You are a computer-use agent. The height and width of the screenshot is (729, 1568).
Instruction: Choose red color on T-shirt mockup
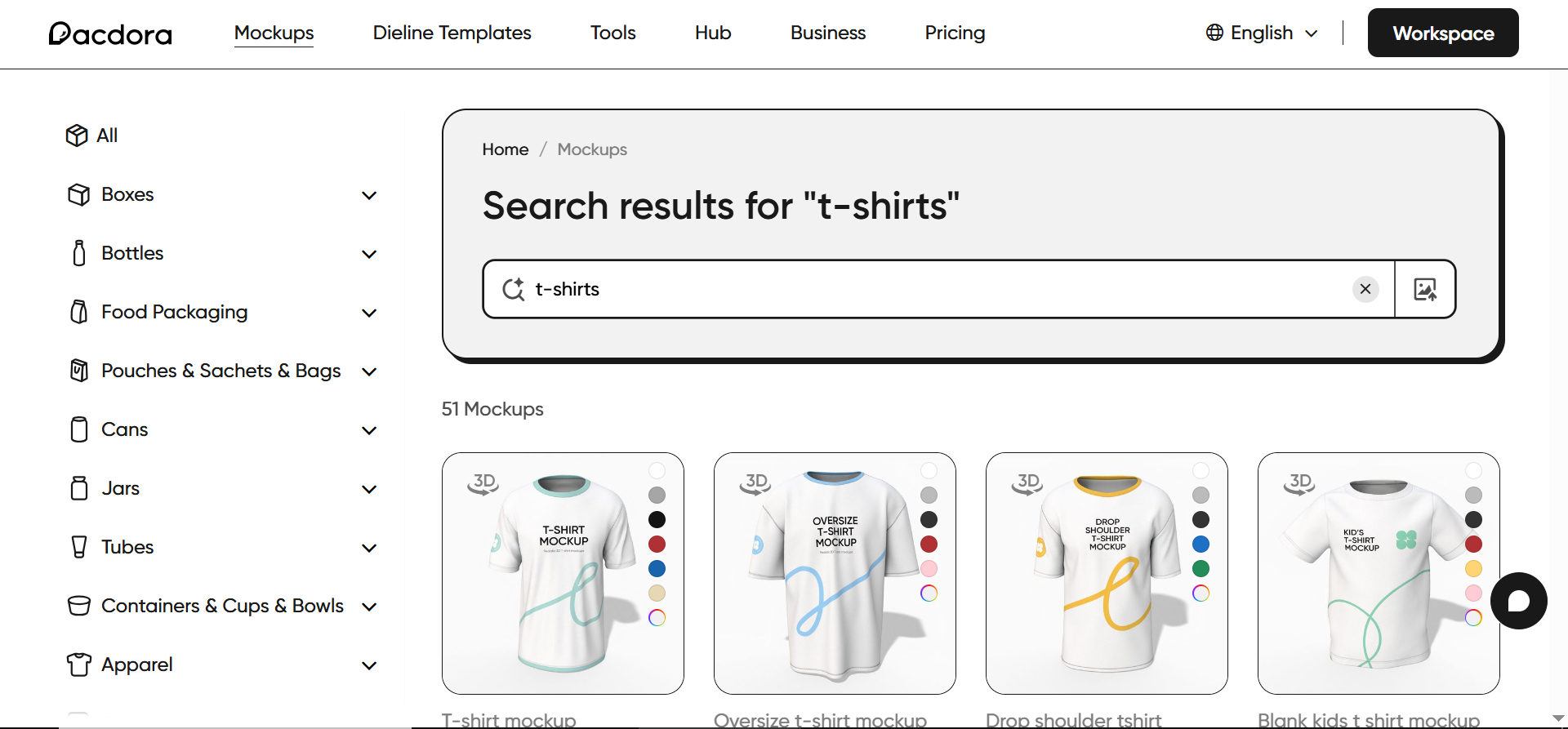click(657, 545)
